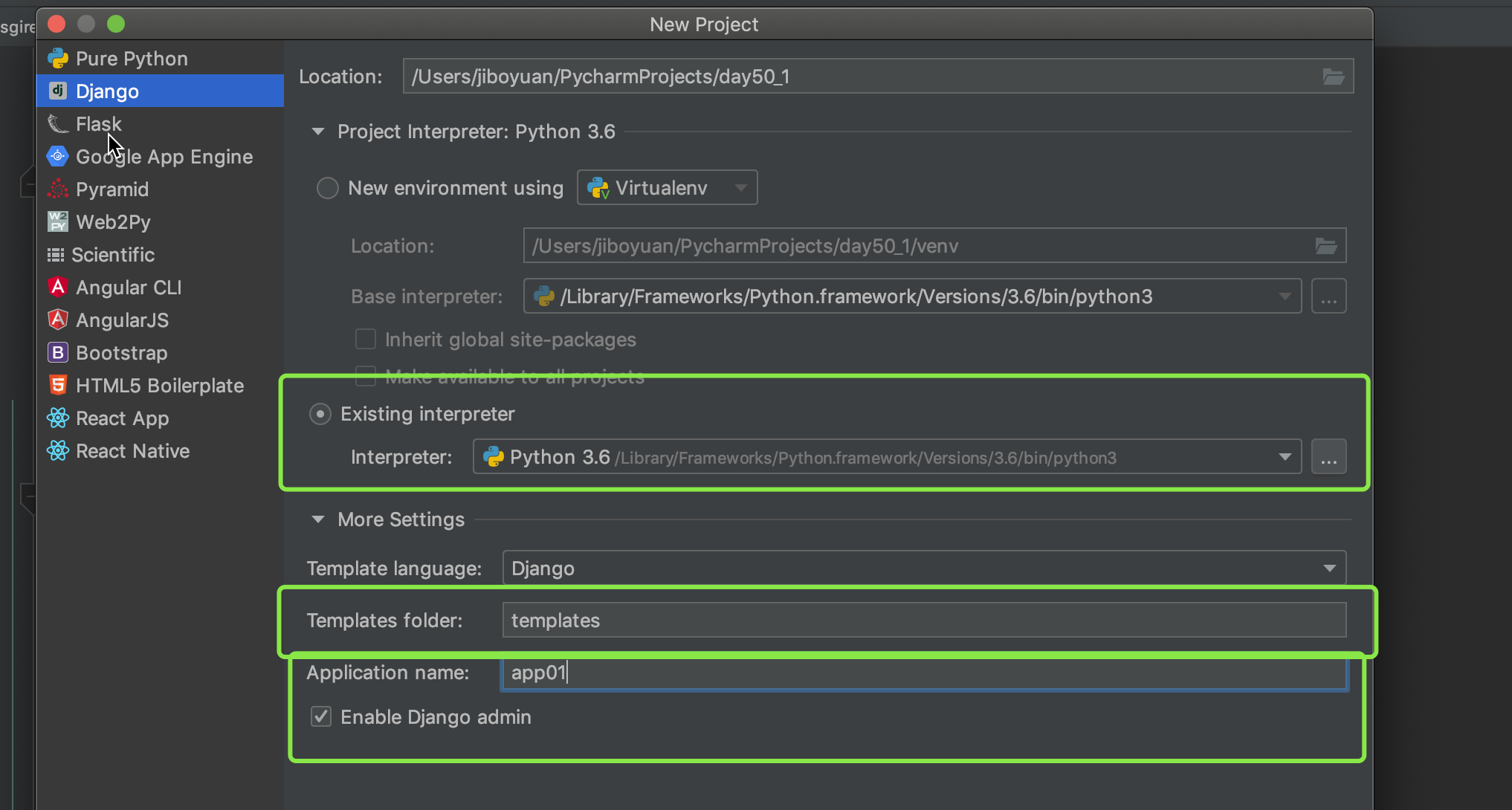Select the Angular CLI icon

[x=58, y=288]
